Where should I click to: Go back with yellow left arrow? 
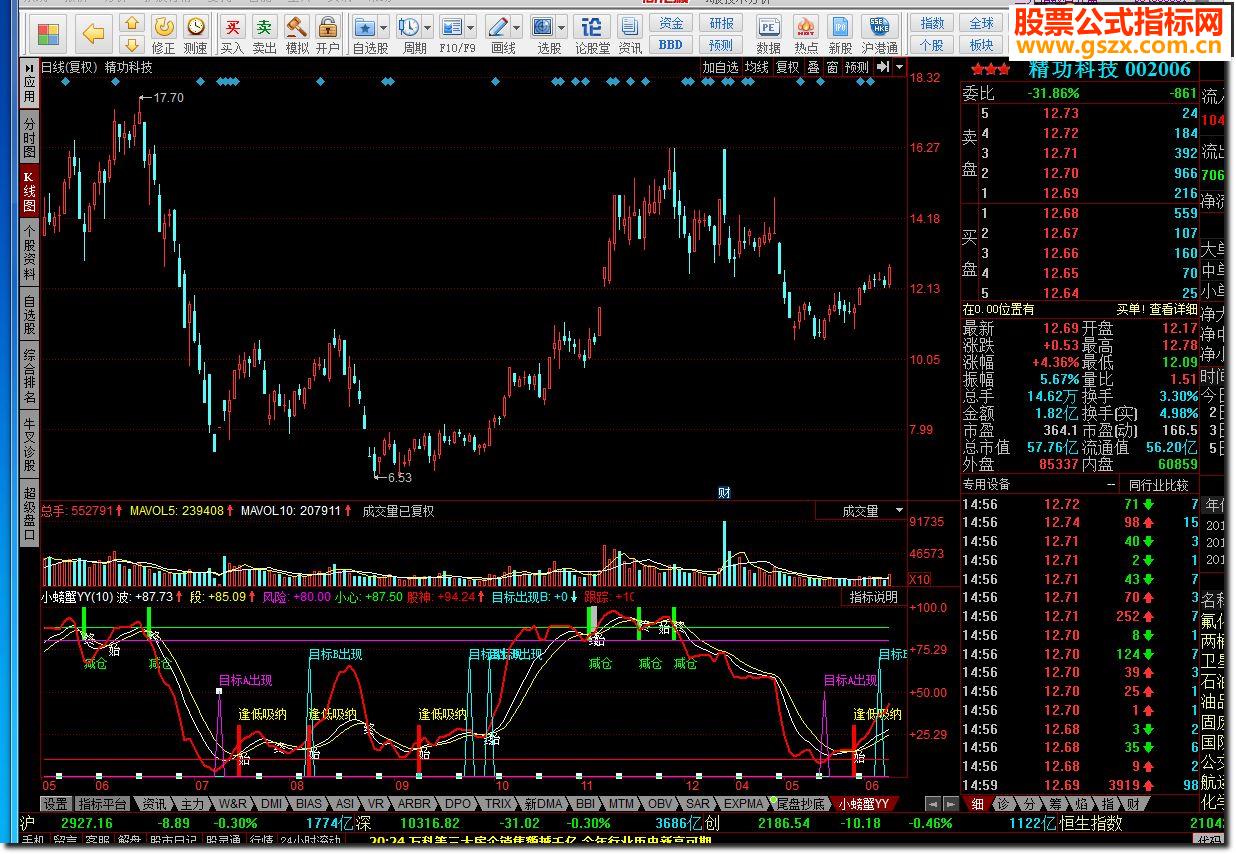[x=94, y=35]
